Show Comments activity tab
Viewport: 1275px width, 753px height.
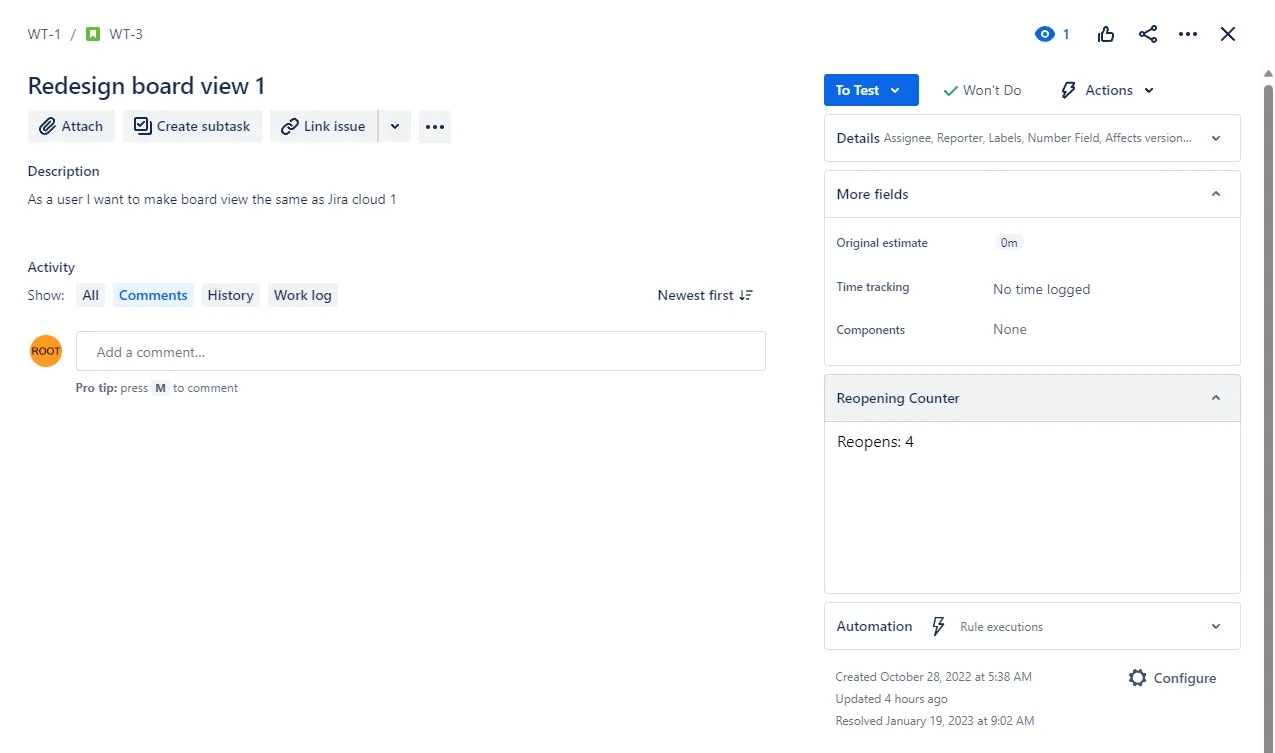pos(153,295)
